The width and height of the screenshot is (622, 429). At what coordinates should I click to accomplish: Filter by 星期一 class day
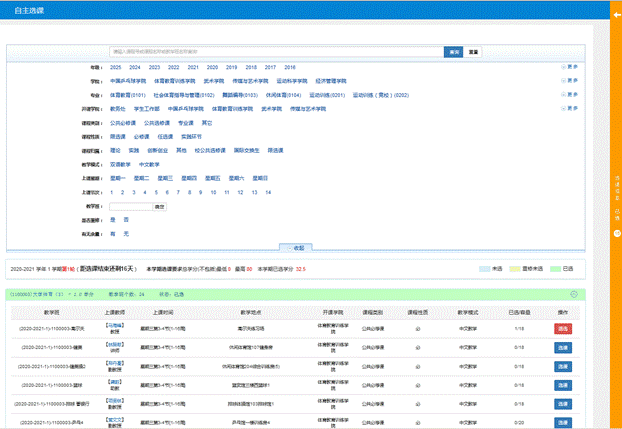(x=119, y=177)
